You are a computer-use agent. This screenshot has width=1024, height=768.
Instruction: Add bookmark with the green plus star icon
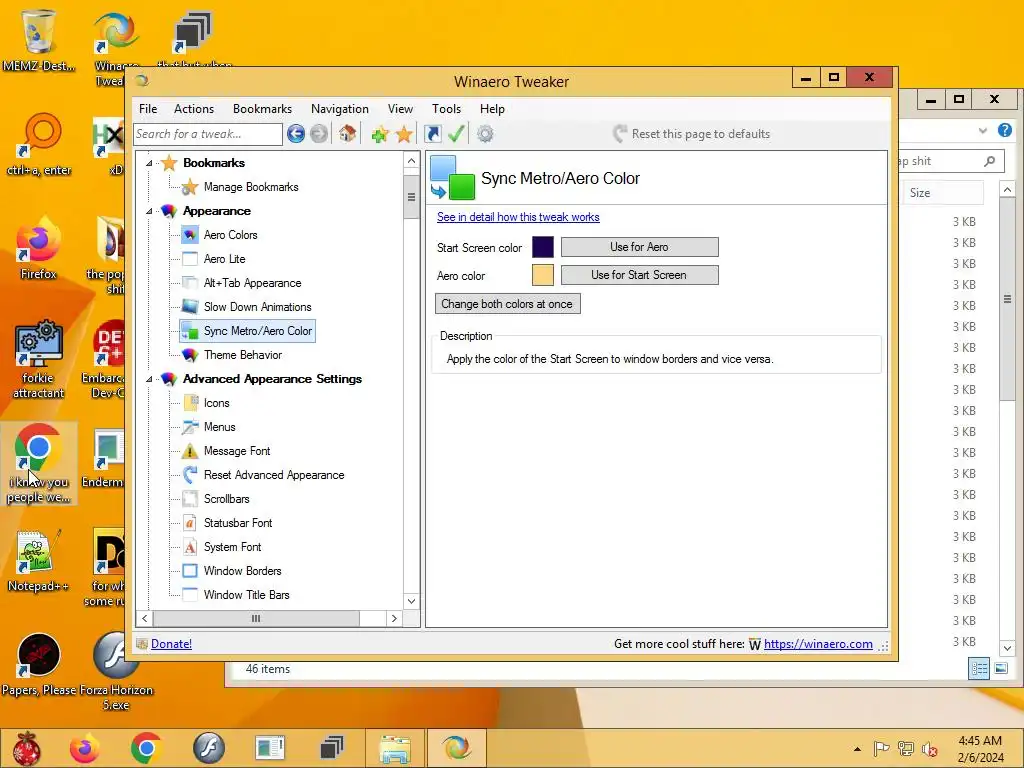(379, 135)
